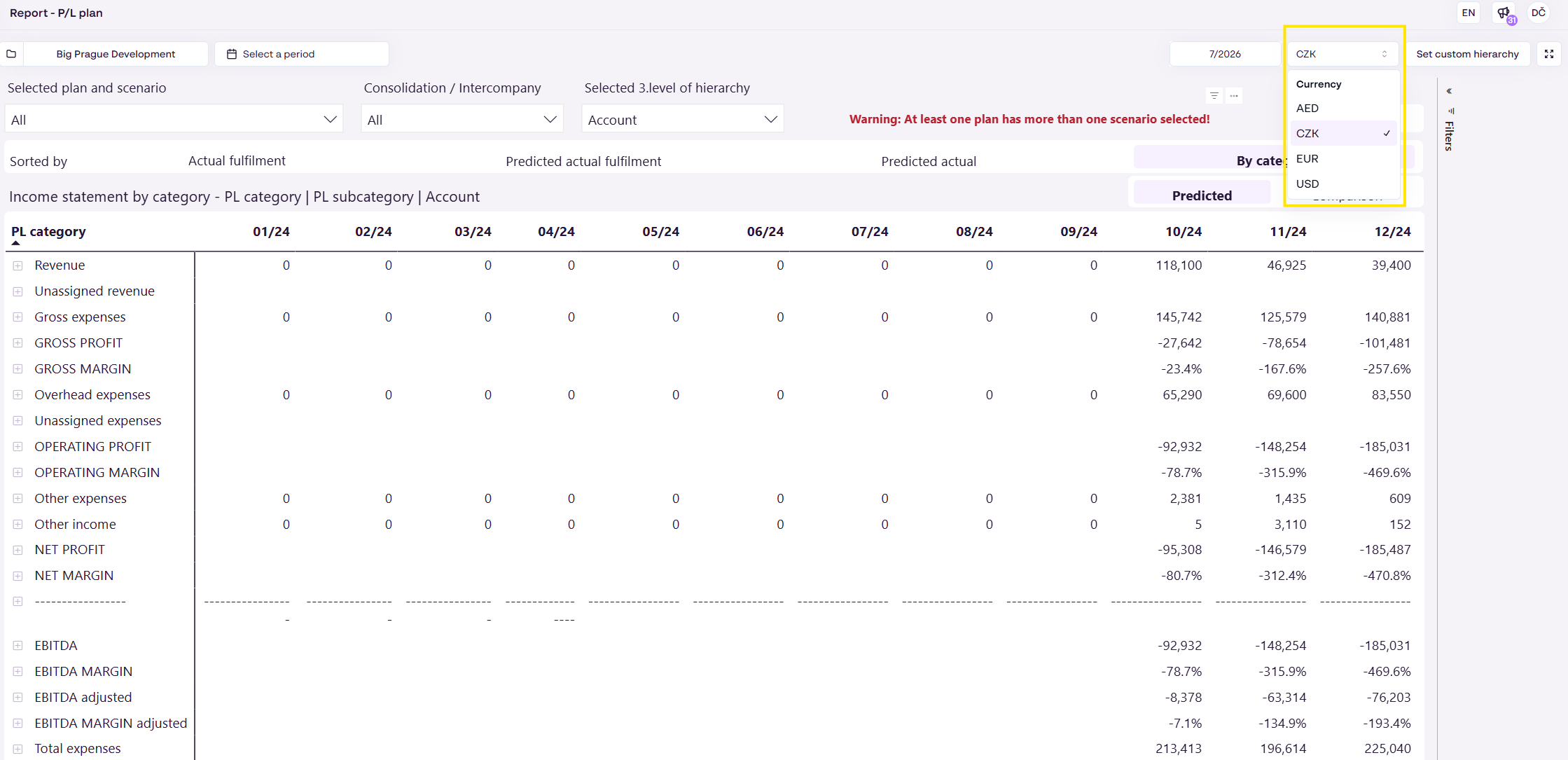The image size is (1568, 760).
Task: Click the 7/2026 date field
Action: [x=1225, y=54]
